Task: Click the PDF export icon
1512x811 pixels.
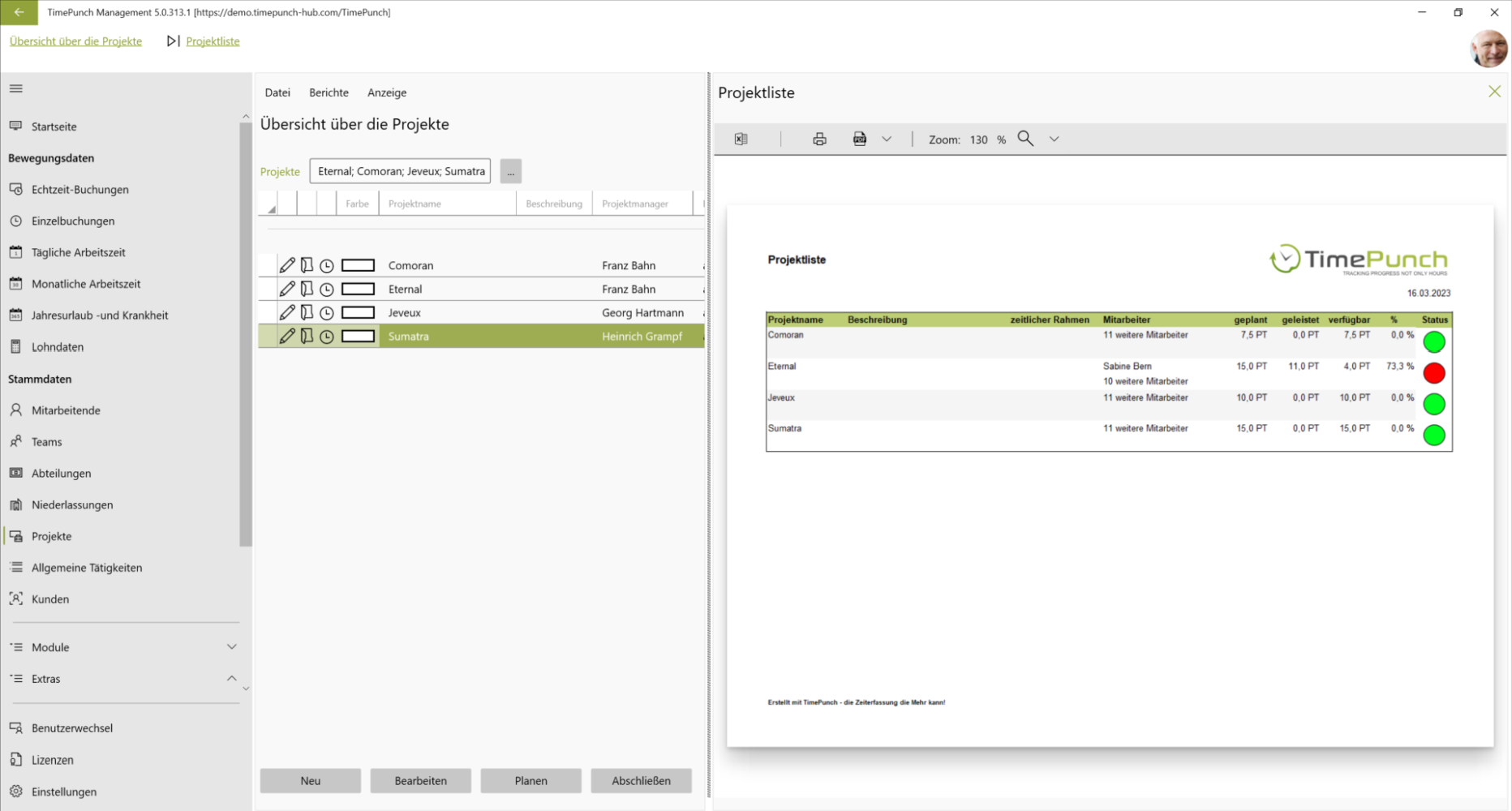Action: 860,139
